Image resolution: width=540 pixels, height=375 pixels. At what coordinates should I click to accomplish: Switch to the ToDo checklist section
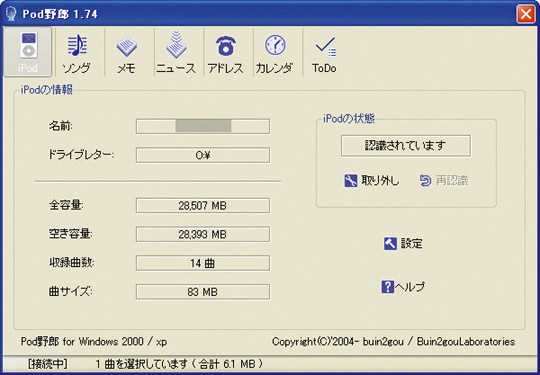tap(324, 52)
